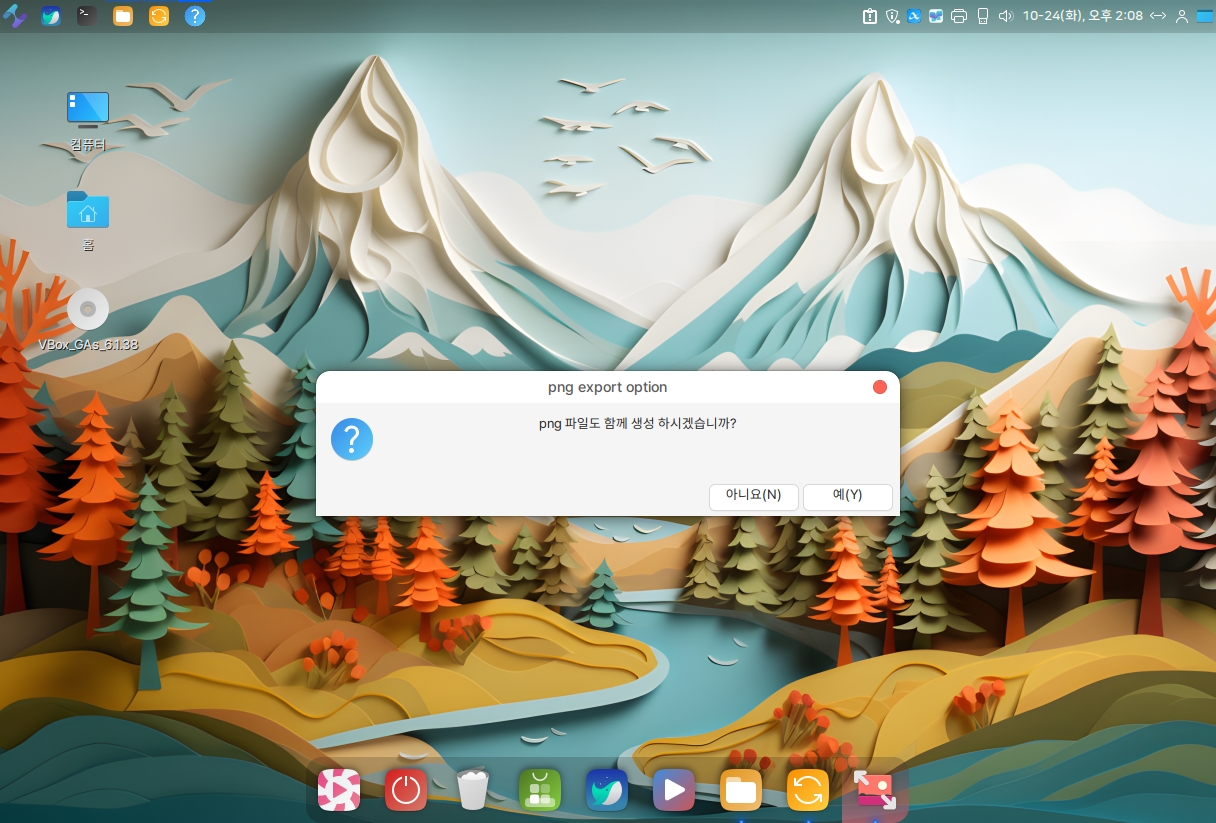
Task: Launch the media player with play triangle in the dock
Action: point(673,791)
